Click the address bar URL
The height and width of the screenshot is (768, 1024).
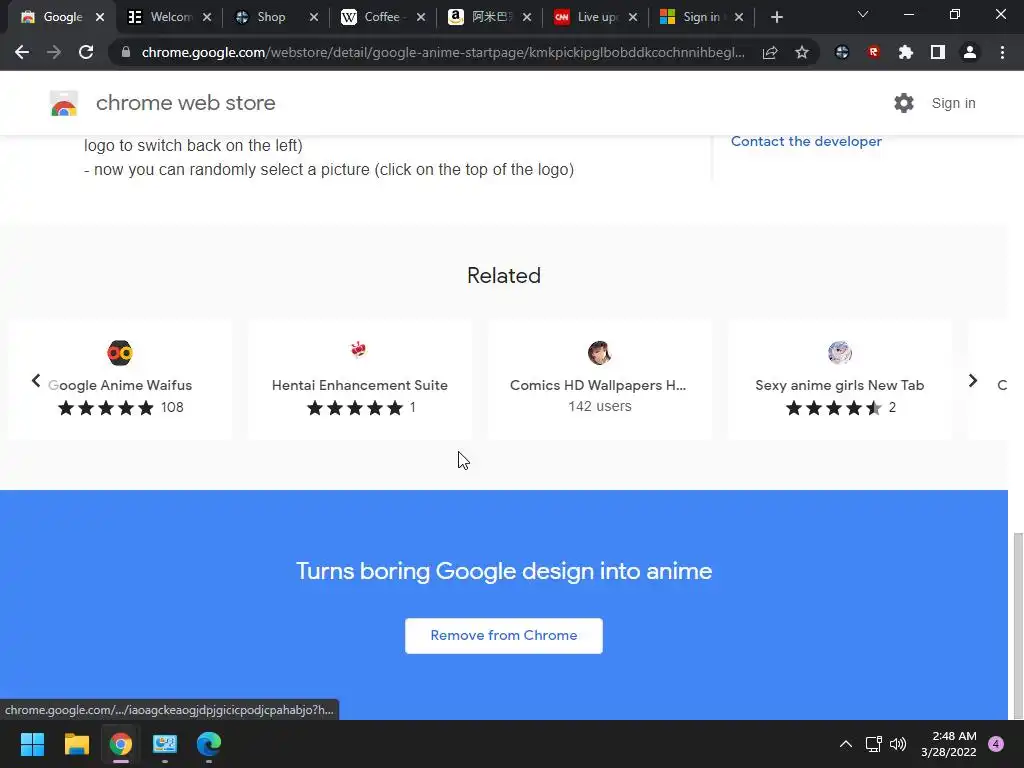point(443,52)
